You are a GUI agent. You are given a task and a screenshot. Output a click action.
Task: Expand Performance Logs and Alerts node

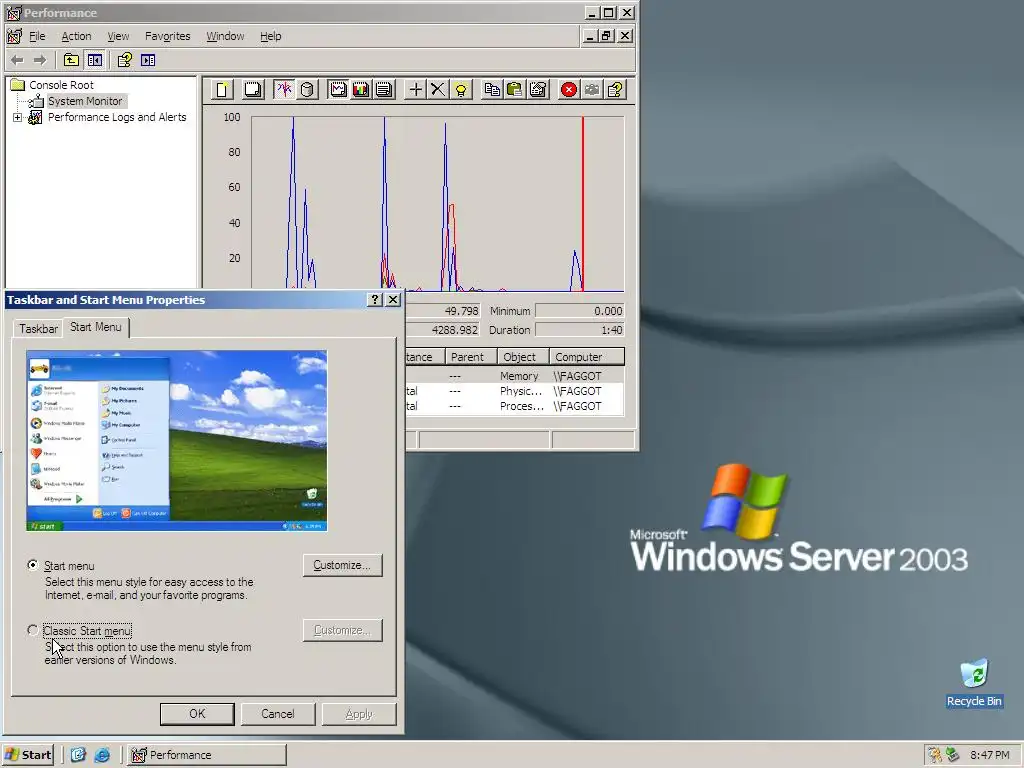tap(17, 118)
